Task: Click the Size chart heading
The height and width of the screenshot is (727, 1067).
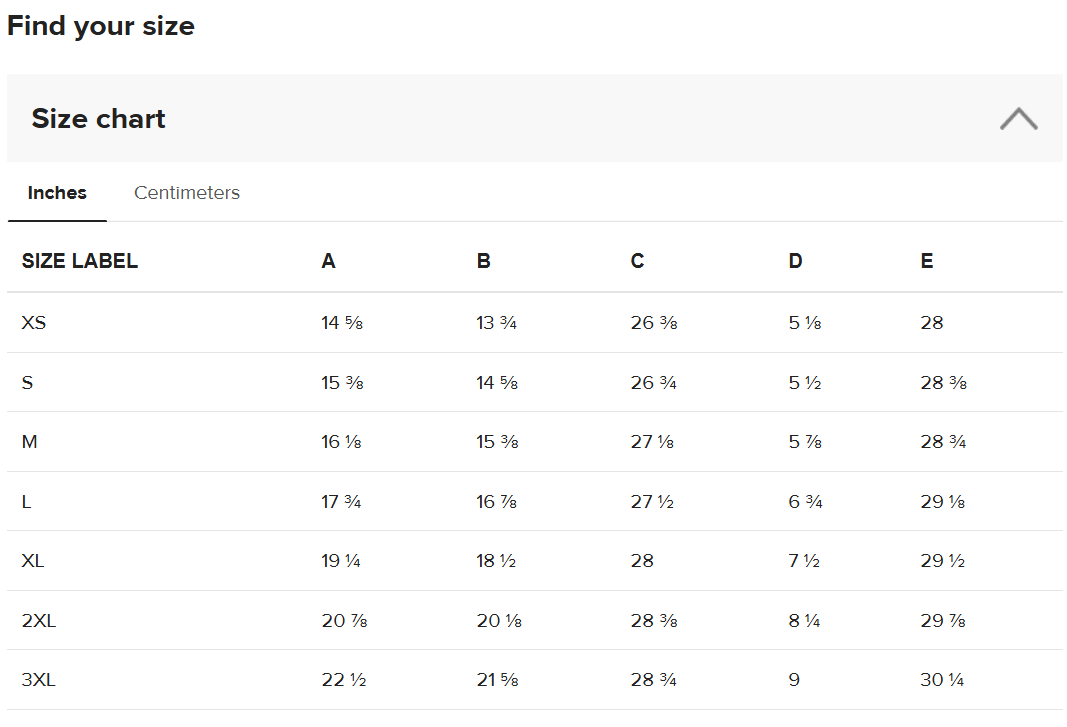Action: click(x=98, y=119)
